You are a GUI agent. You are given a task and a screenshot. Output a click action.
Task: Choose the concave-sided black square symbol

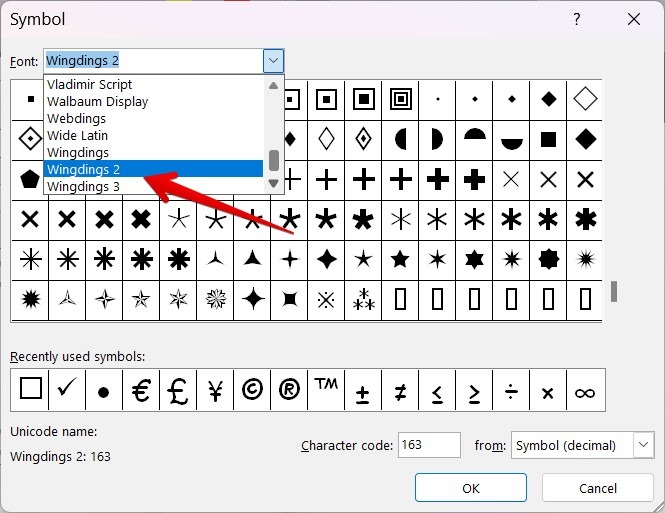(290, 300)
